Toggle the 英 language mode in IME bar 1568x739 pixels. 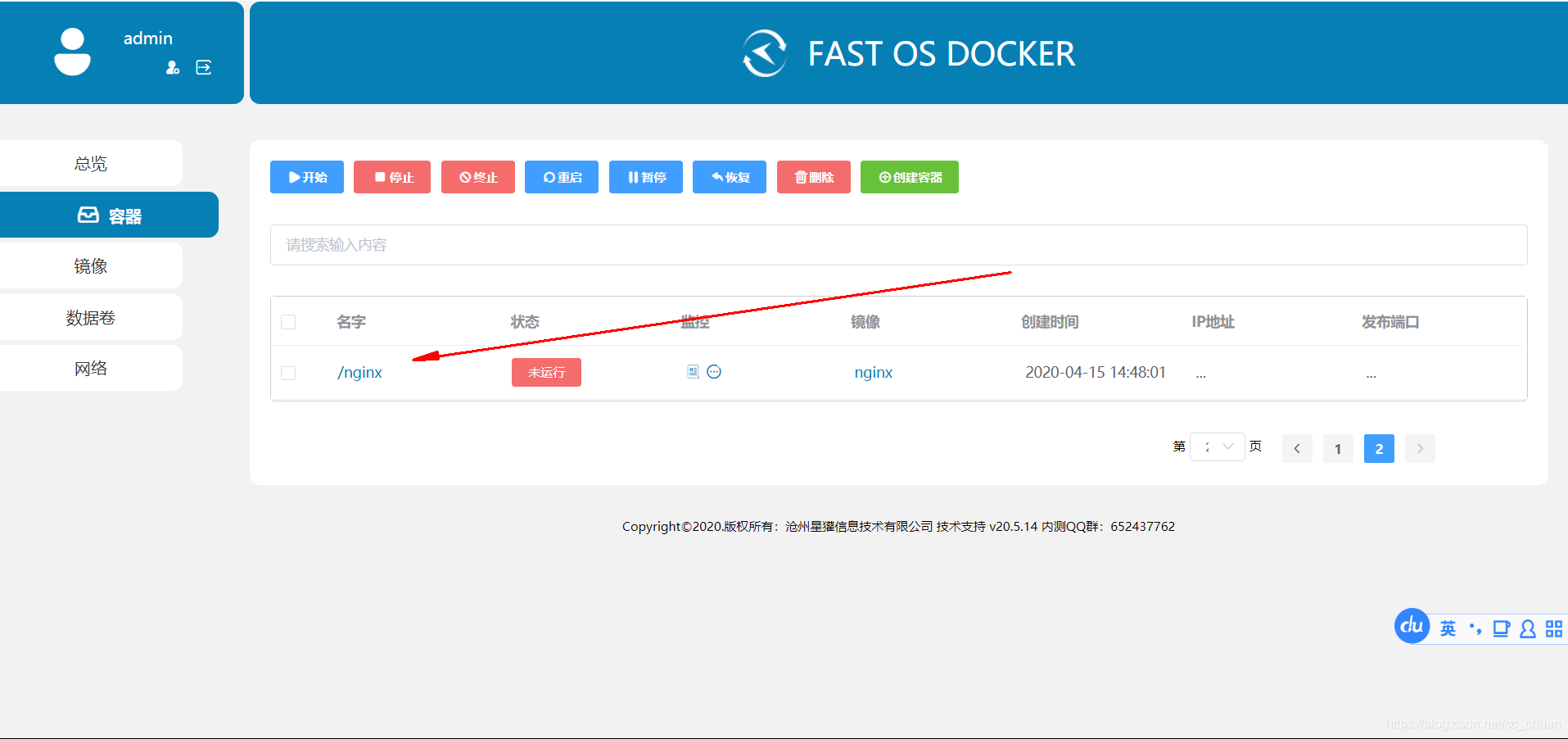(1448, 628)
